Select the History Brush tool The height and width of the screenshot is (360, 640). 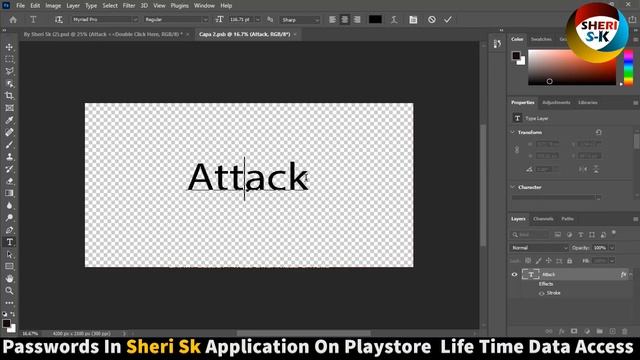pyautogui.click(x=9, y=169)
